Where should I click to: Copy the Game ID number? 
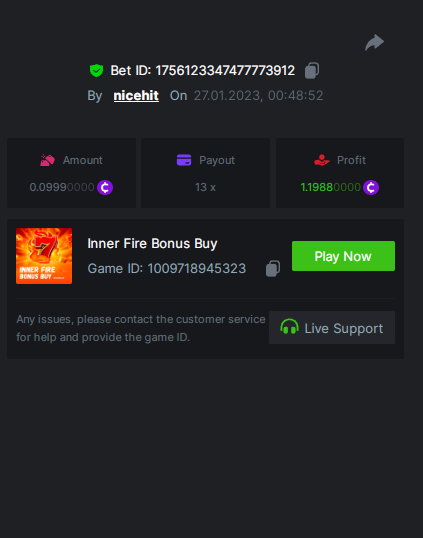[273, 268]
